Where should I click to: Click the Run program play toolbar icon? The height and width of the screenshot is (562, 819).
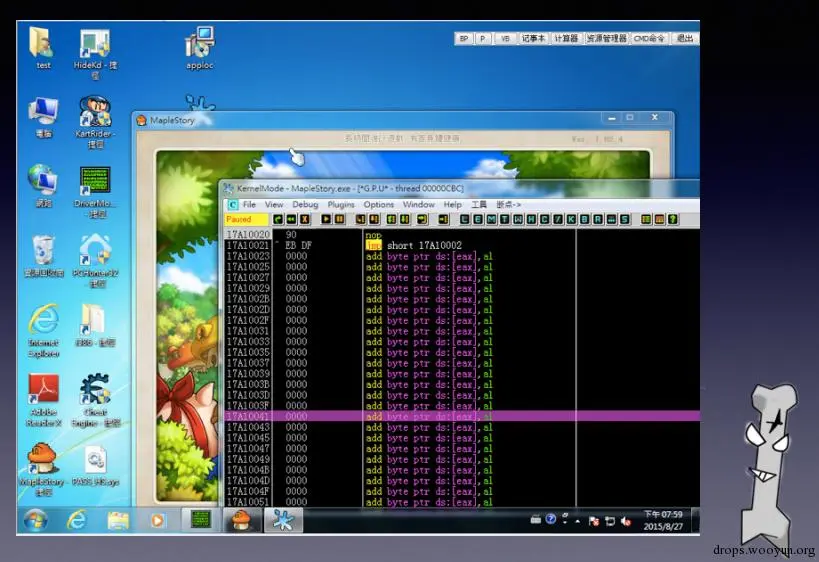(326, 219)
